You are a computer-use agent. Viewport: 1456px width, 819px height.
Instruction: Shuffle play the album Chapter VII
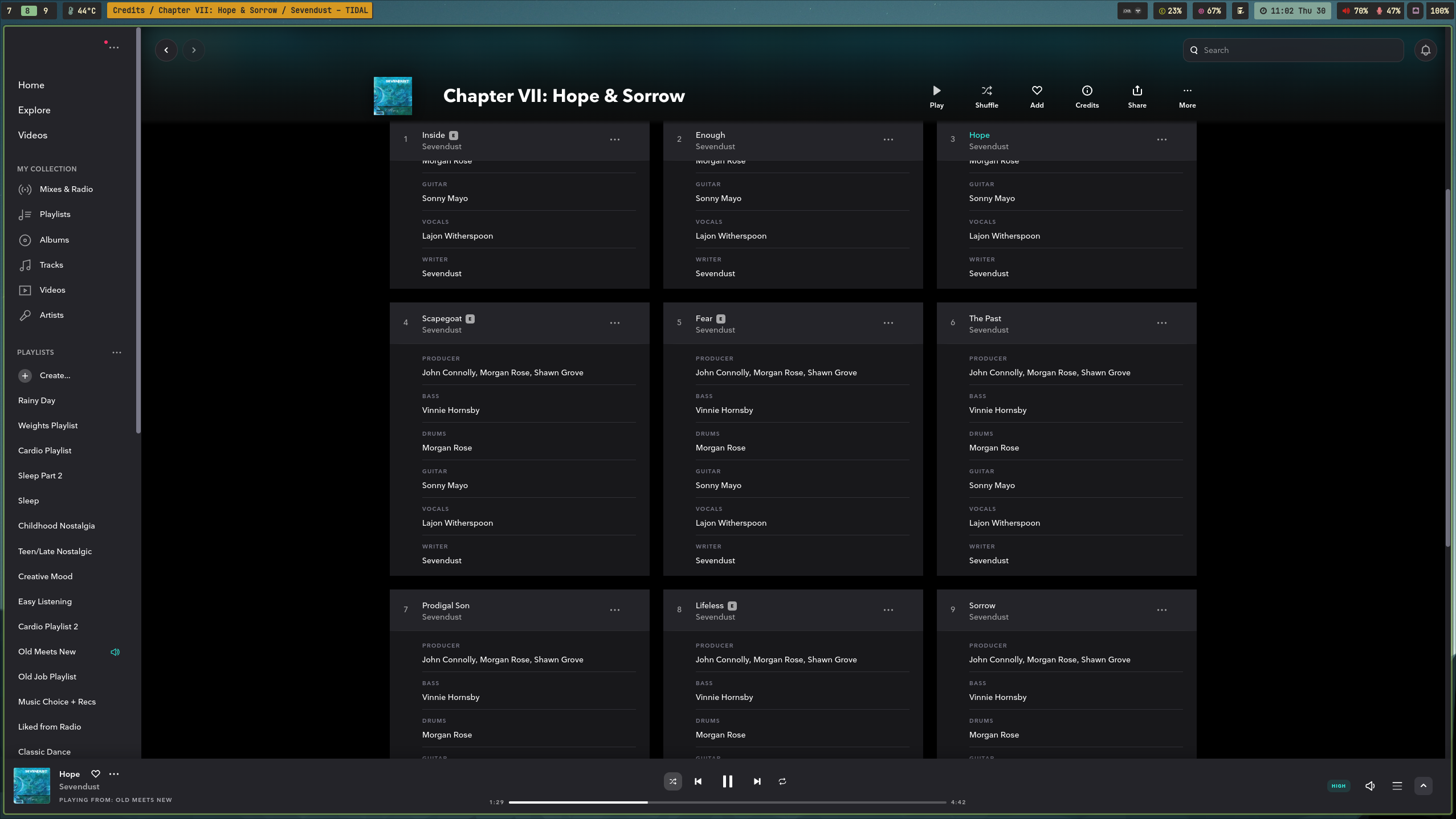tap(985, 96)
